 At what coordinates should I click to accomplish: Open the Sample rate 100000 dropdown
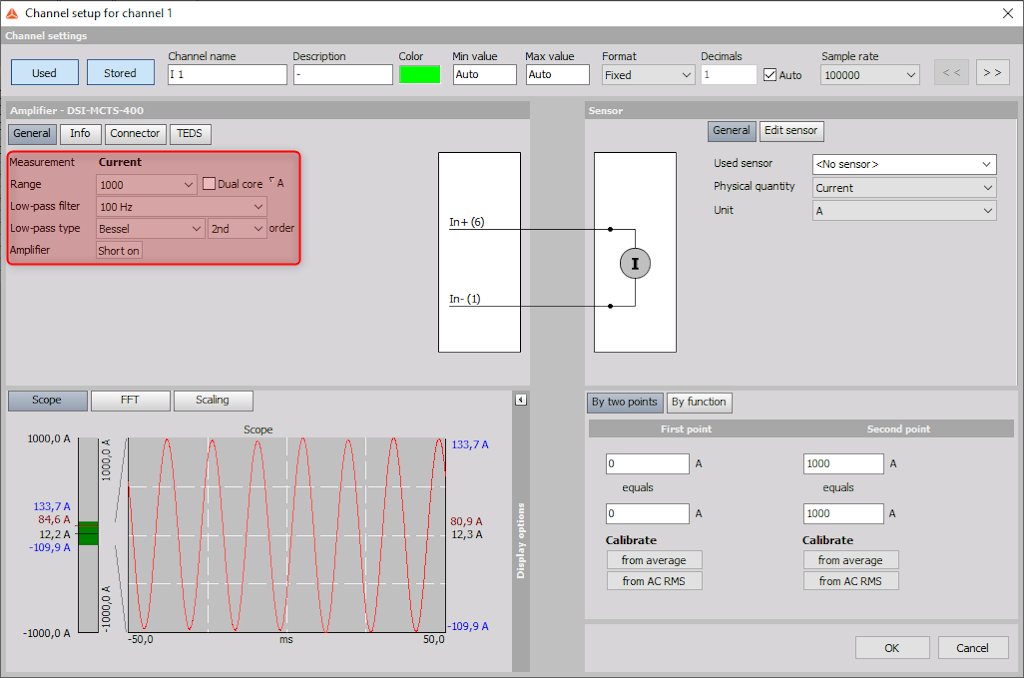870,75
